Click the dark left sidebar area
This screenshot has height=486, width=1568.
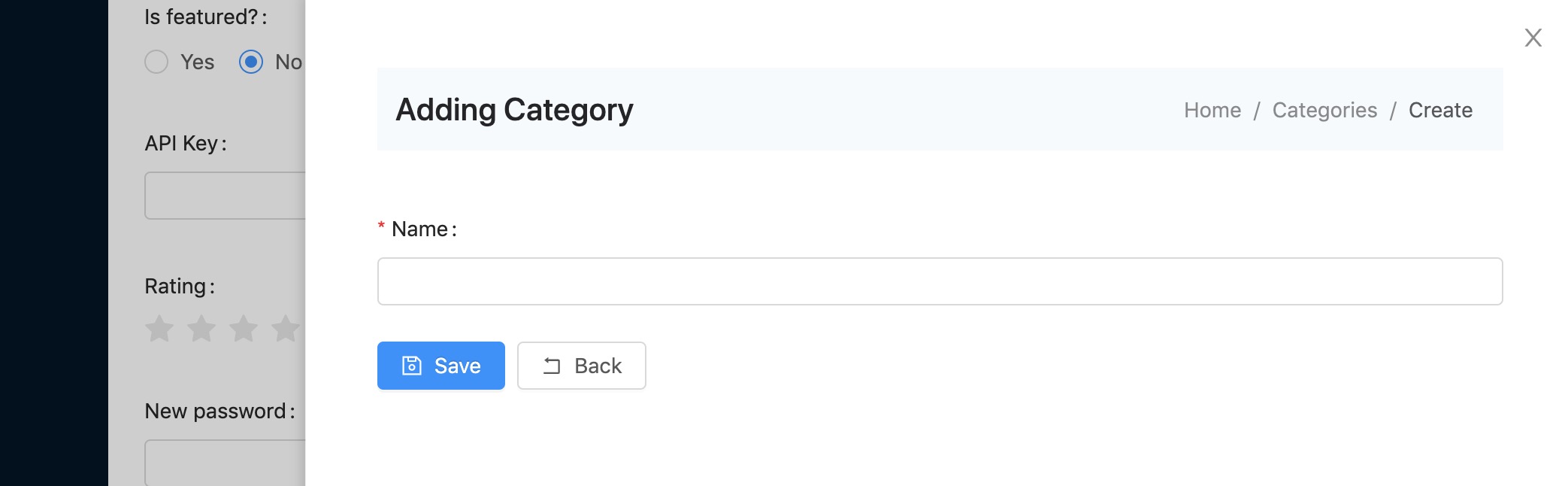[x=54, y=243]
